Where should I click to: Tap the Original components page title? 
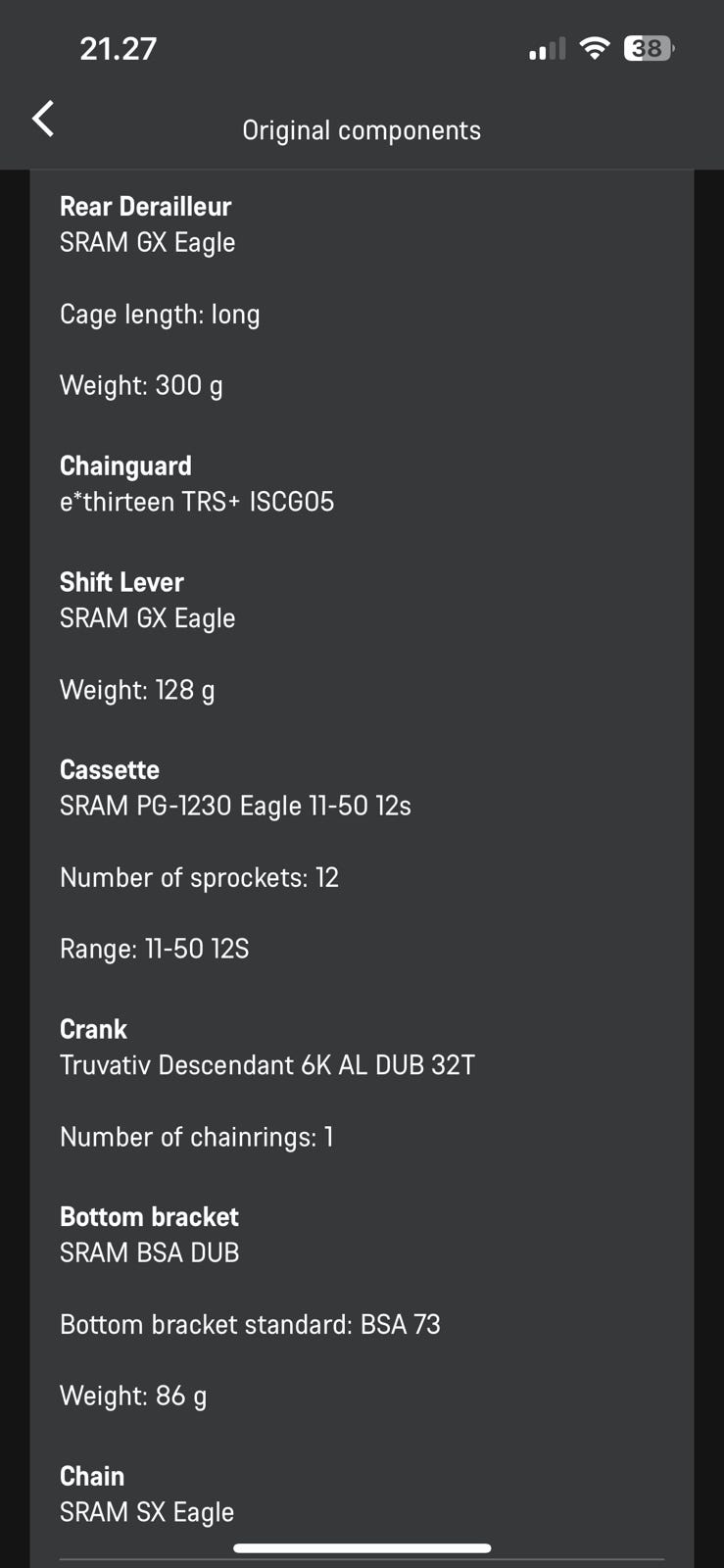coord(362,130)
